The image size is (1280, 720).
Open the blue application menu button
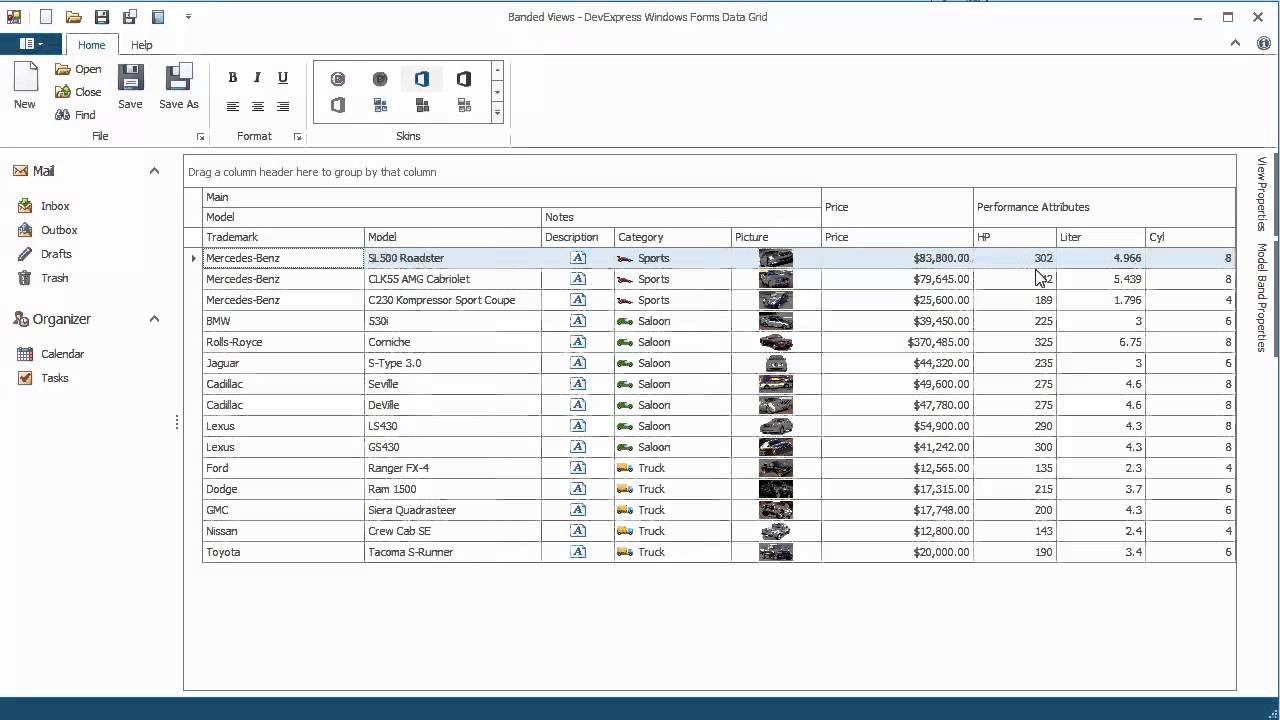click(31, 44)
